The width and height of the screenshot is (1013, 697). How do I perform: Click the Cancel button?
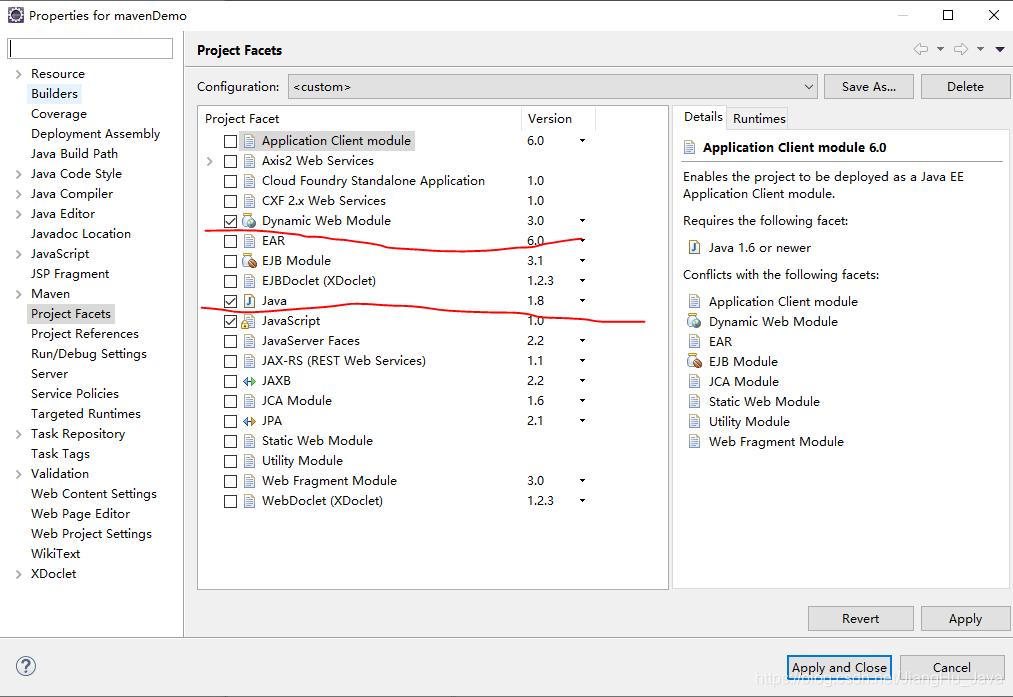click(x=952, y=667)
